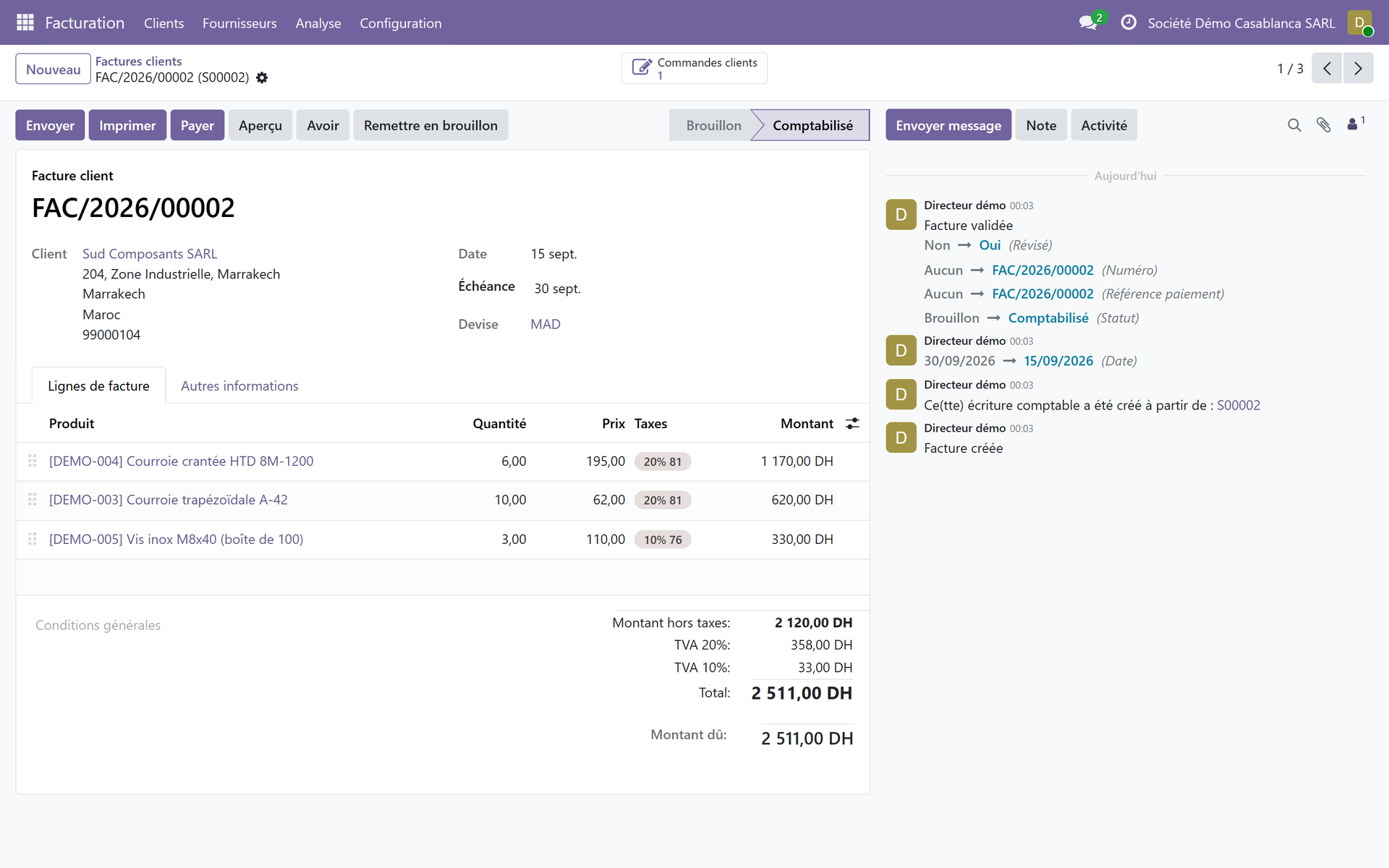The height and width of the screenshot is (868, 1389).
Task: Go to the next record arrow
Action: tap(1358, 68)
